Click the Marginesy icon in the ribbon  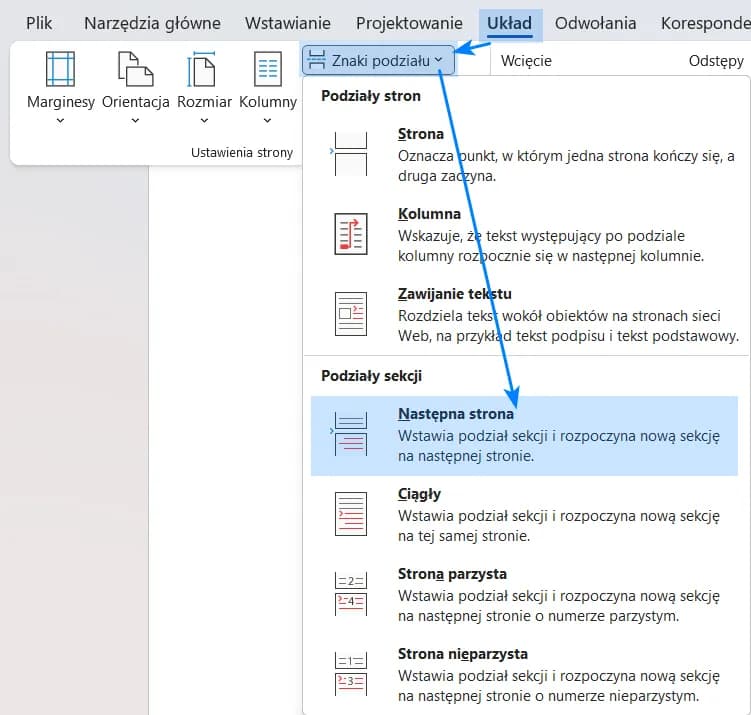(x=60, y=69)
